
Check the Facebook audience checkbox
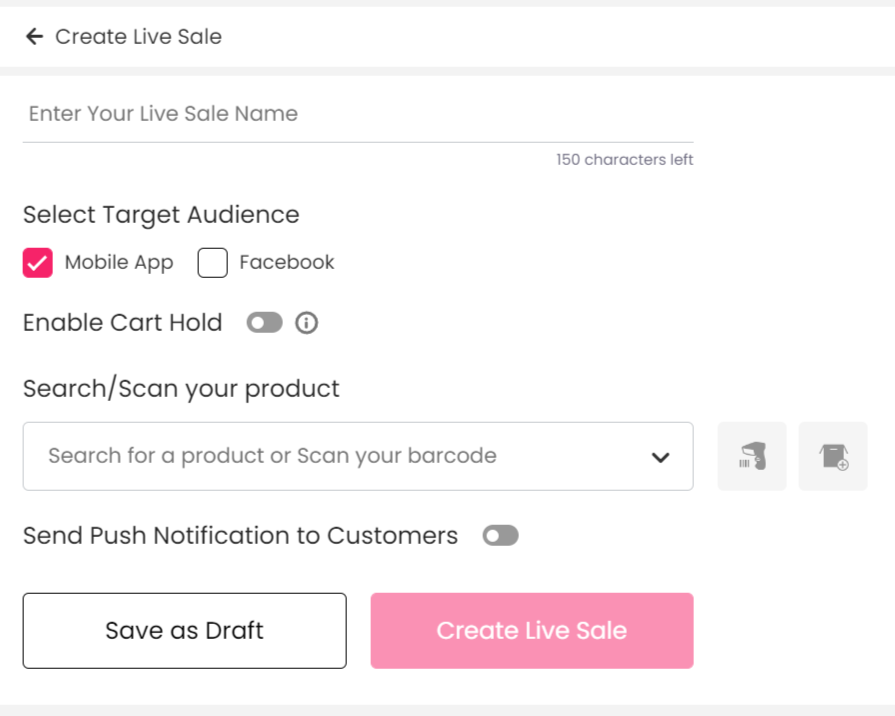click(212, 263)
